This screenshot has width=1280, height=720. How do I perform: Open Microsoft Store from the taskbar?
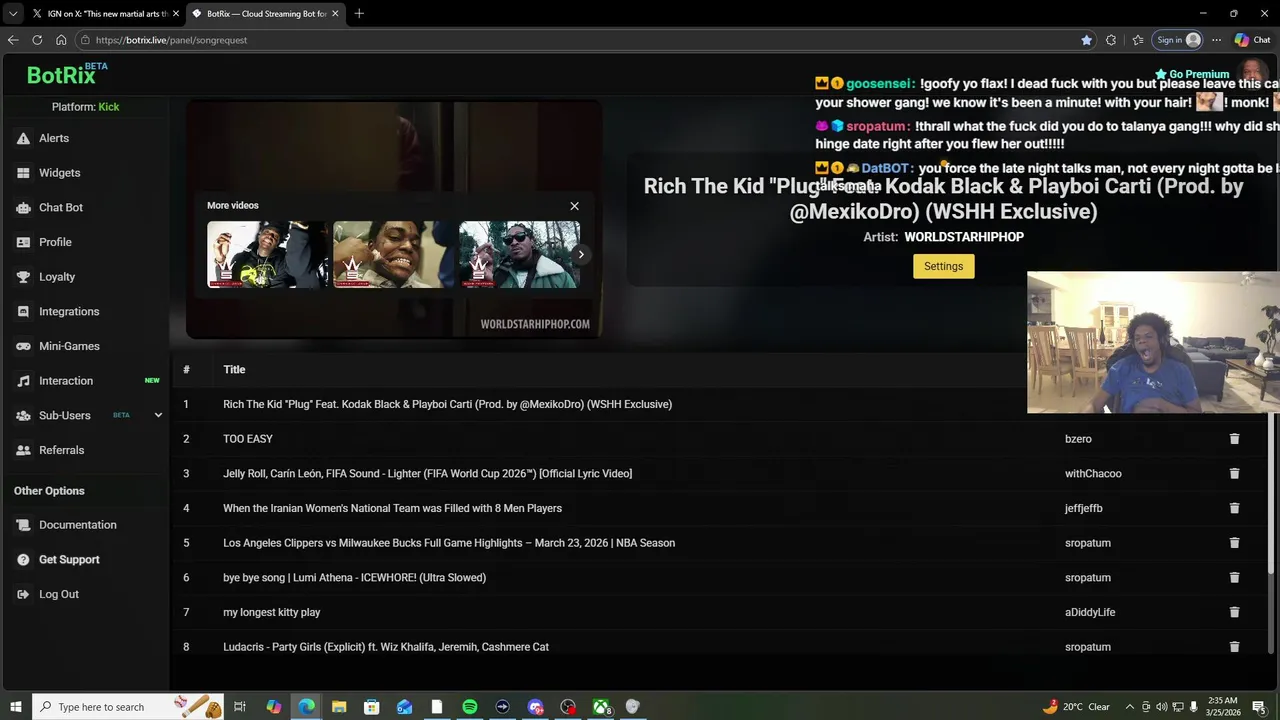click(371, 707)
